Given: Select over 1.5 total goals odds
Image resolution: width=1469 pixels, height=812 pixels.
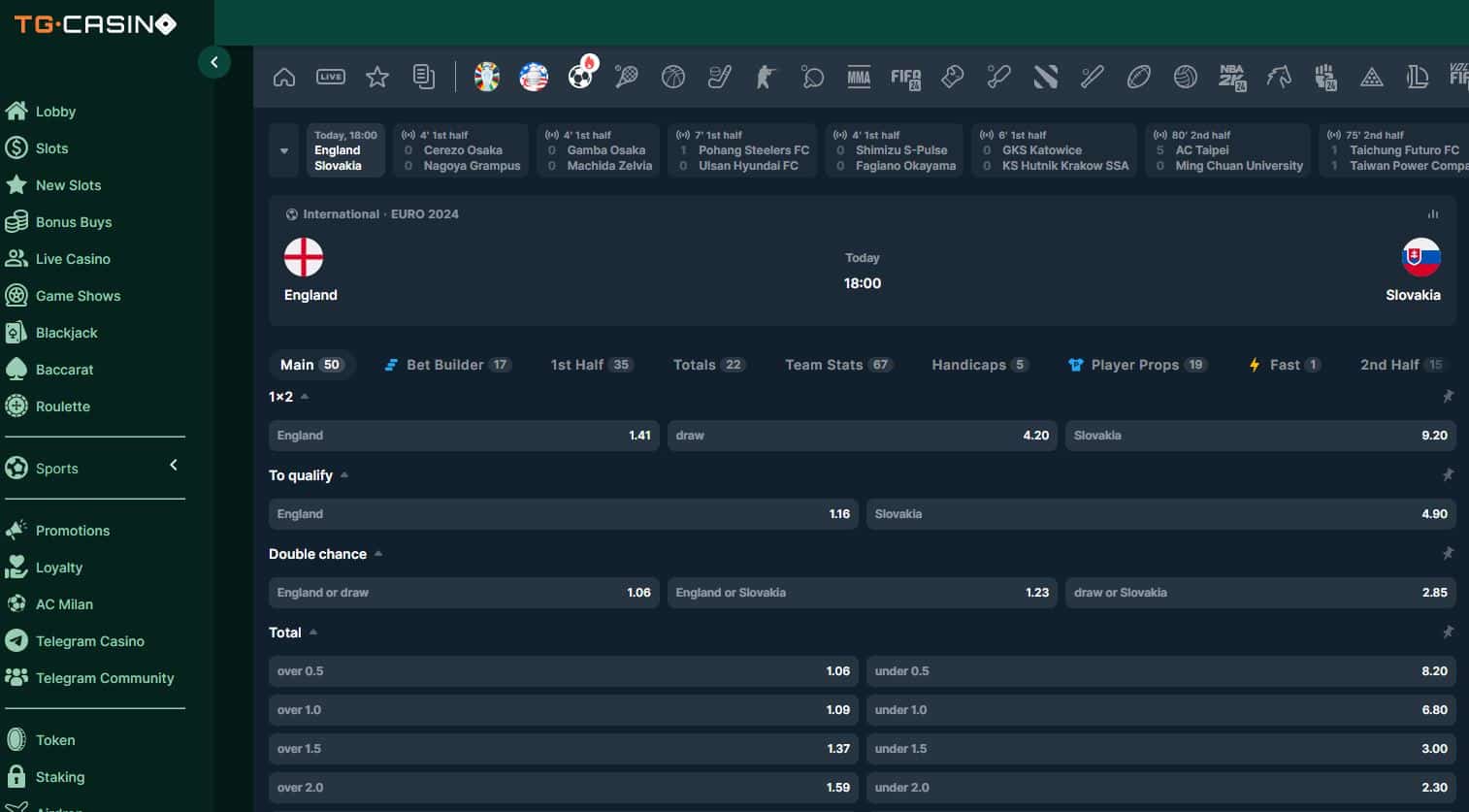Looking at the screenshot, I should tap(563, 749).
